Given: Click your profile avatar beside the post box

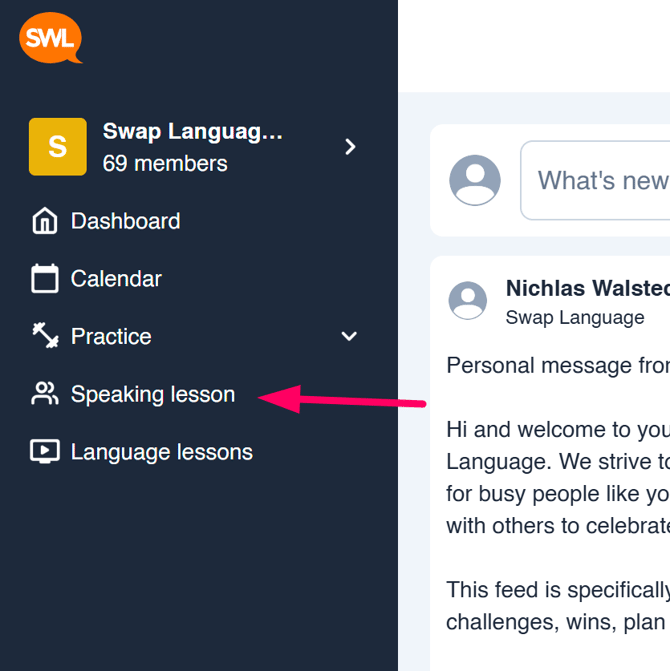Looking at the screenshot, I should [474, 180].
